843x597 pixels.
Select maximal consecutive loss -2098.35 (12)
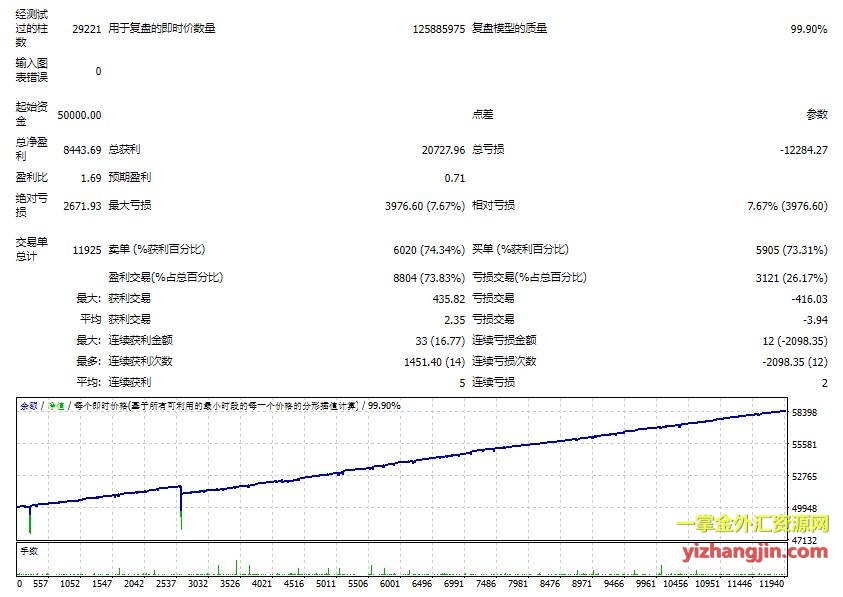pyautogui.click(x=795, y=362)
